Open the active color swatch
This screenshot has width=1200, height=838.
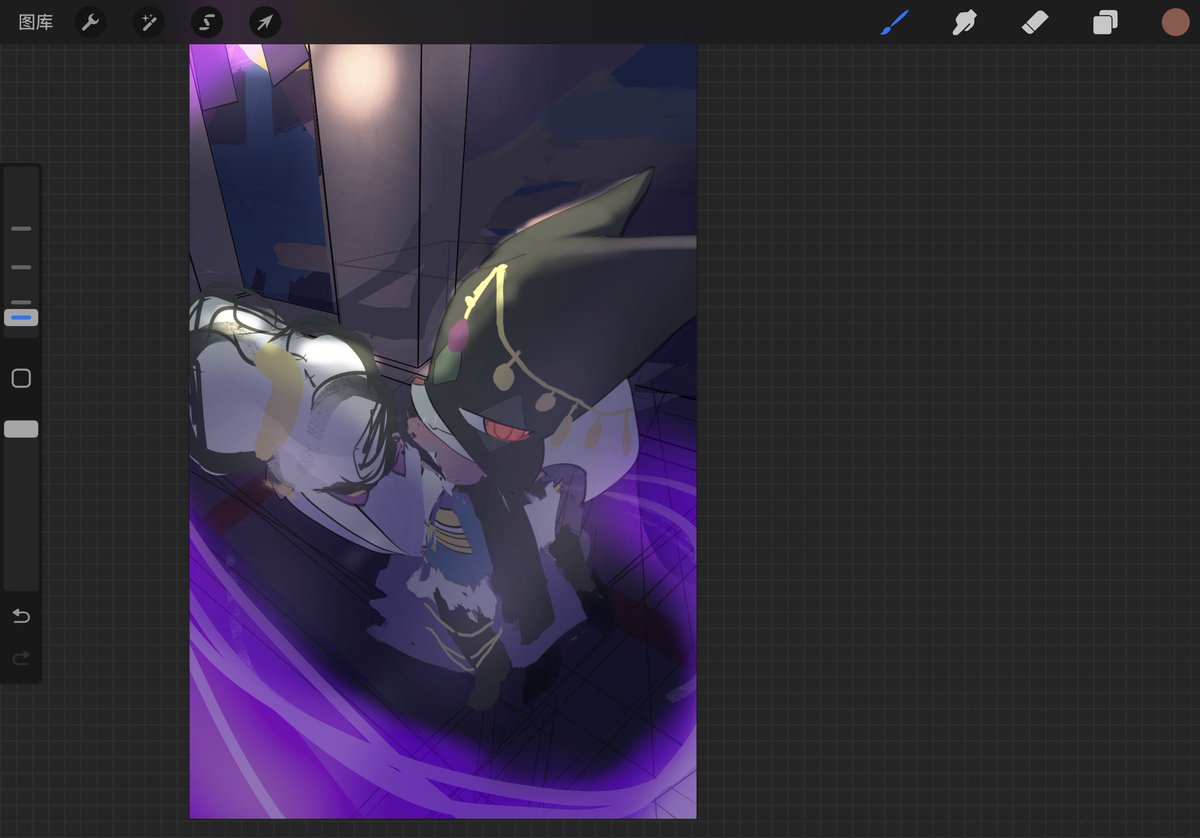pos(1175,22)
